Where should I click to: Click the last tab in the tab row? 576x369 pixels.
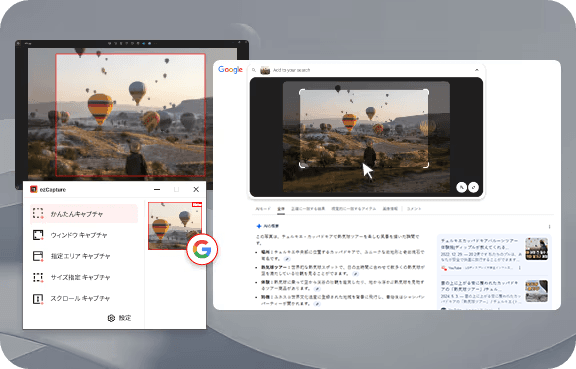414,209
